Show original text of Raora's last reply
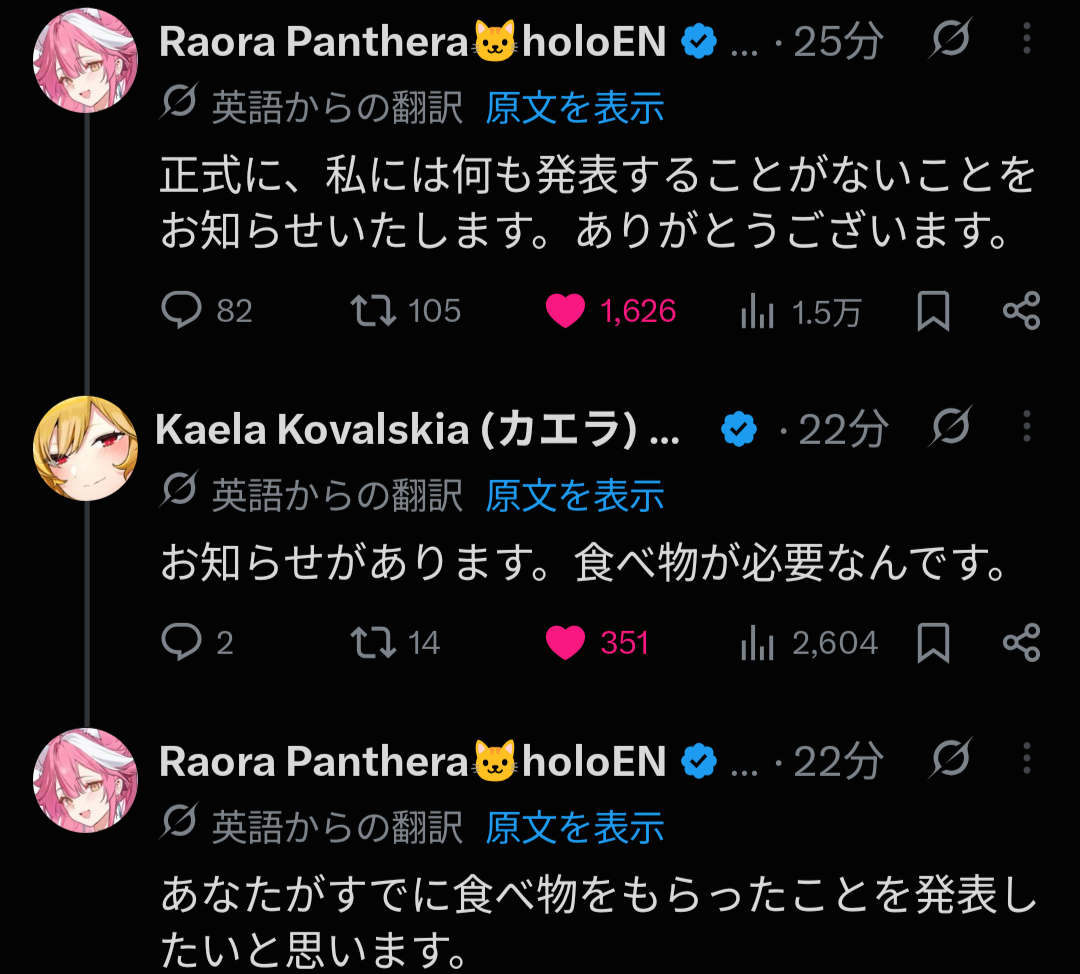 coord(574,827)
